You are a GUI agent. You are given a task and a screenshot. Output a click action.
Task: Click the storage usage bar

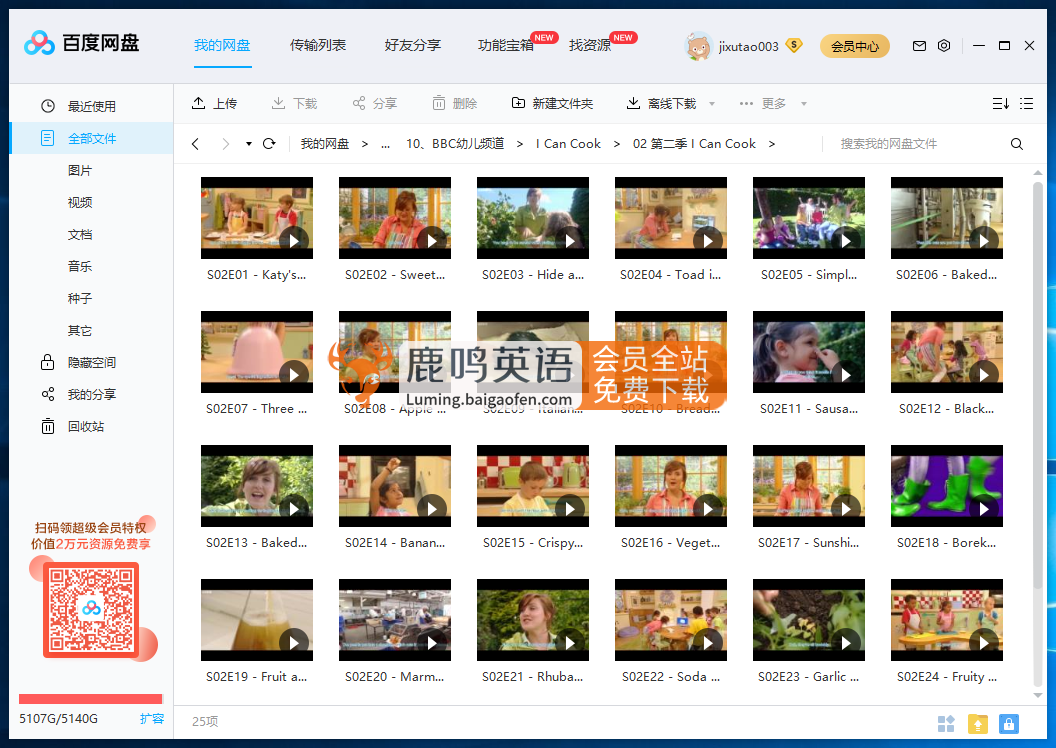(90, 699)
